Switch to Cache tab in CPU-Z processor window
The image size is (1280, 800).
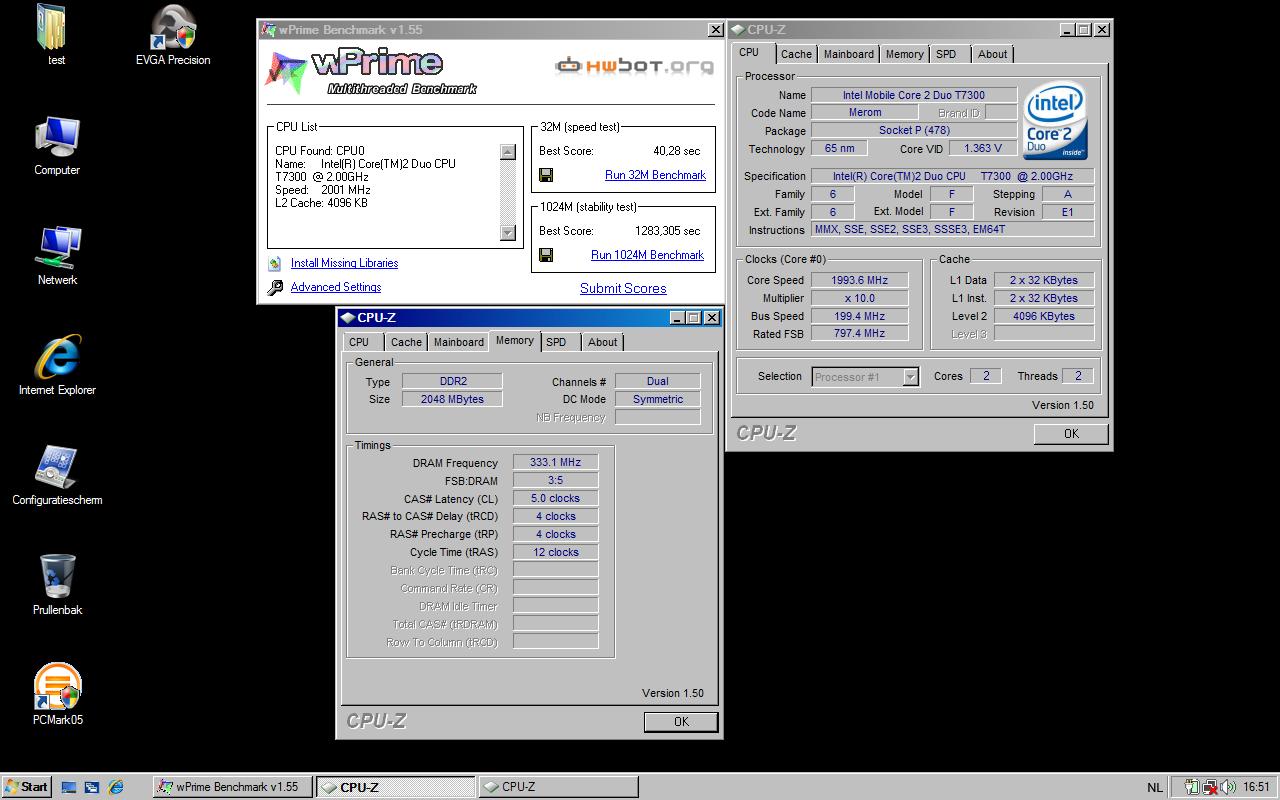[796, 54]
